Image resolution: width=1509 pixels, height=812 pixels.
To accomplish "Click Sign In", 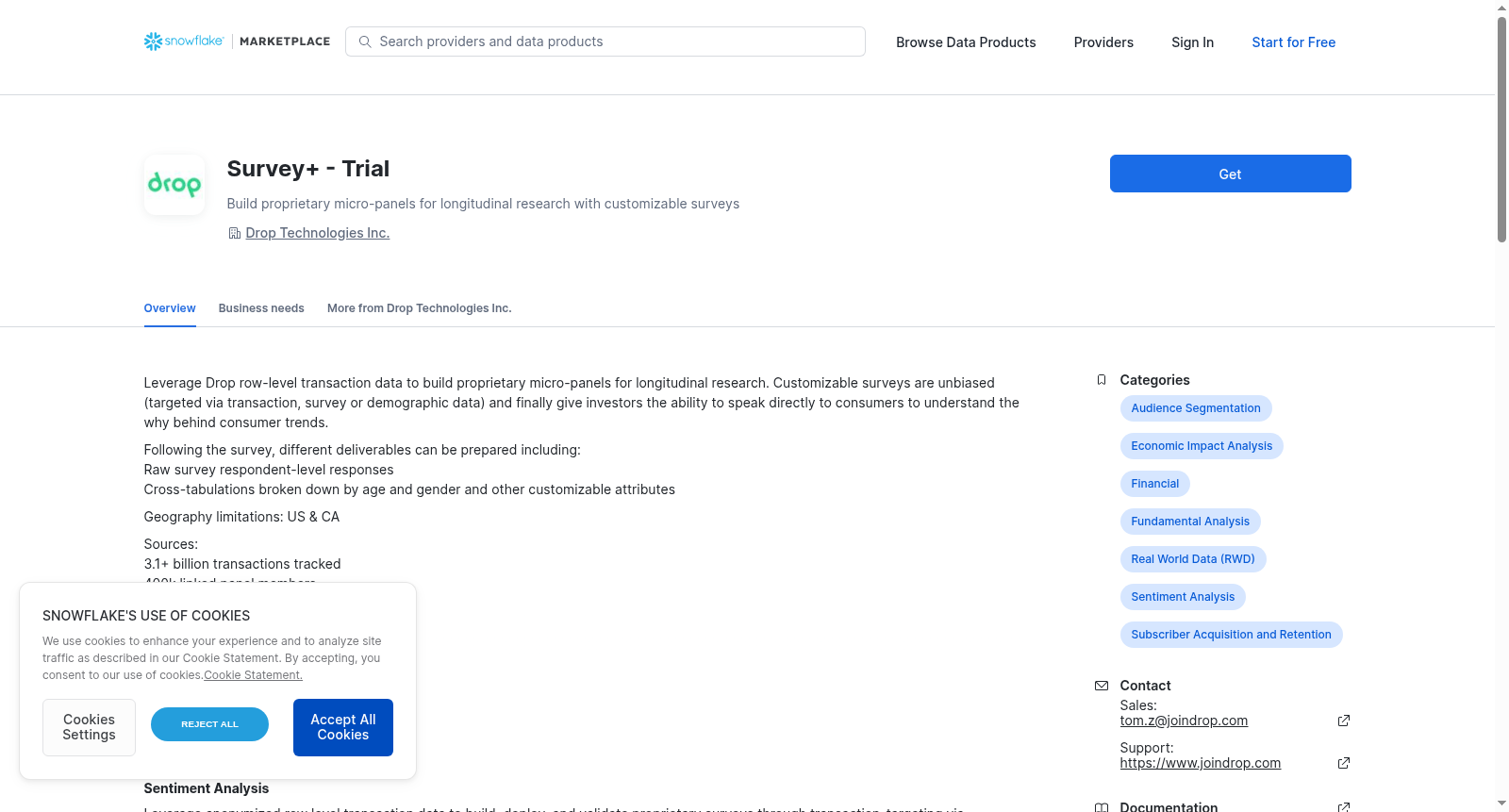I will click(1192, 42).
